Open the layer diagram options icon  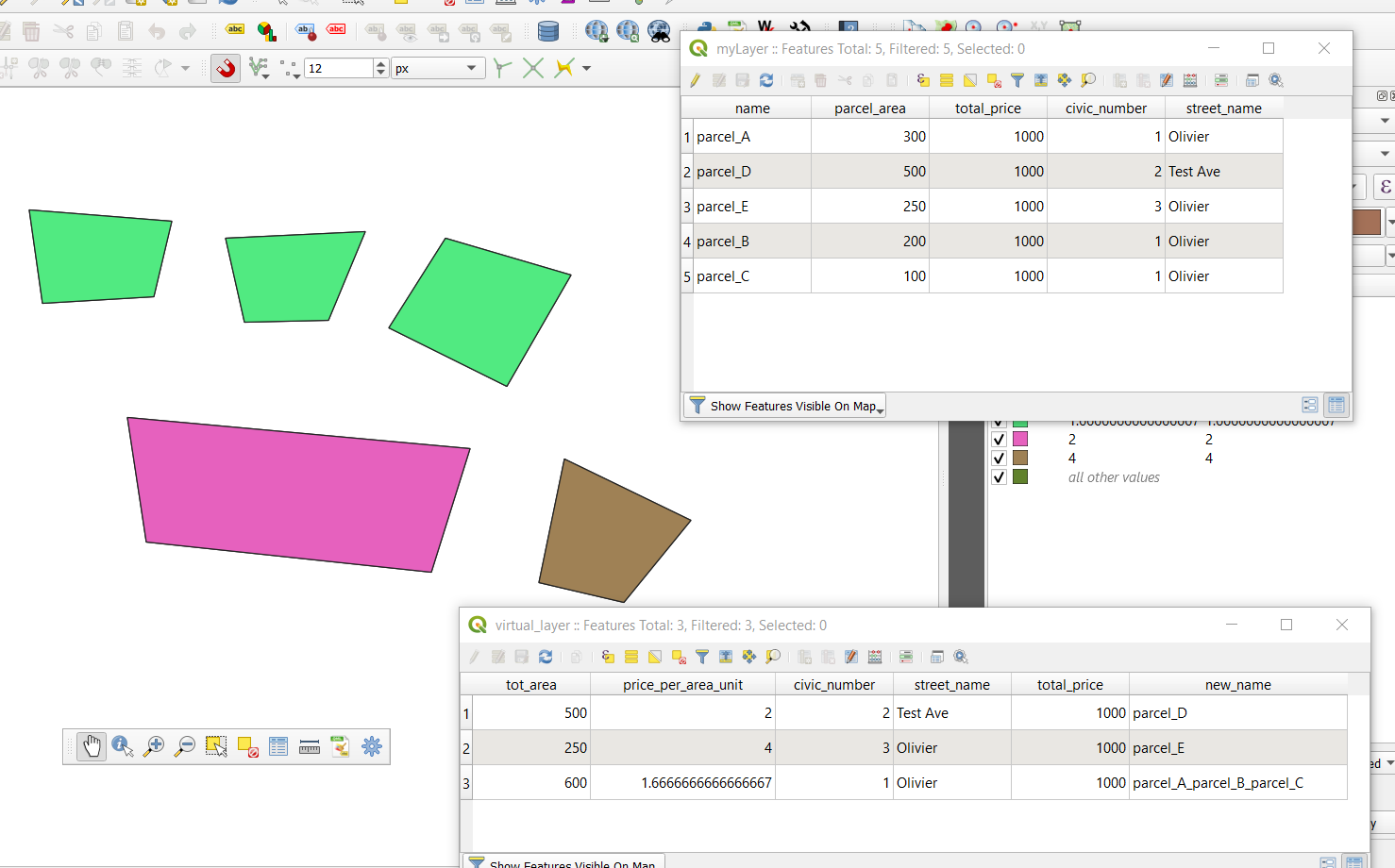[267, 31]
